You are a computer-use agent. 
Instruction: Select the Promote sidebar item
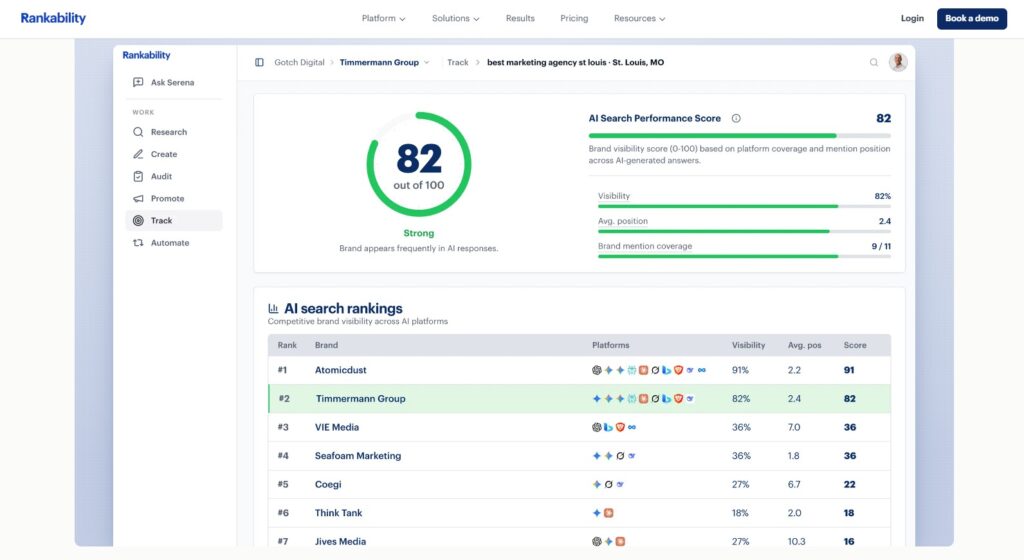[x=174, y=198]
